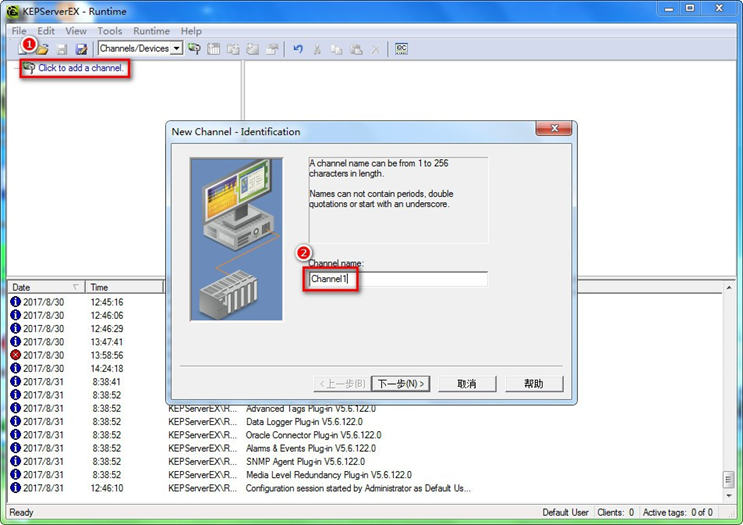Select the 'SNMP Agent Plug-in V5.6.122.0' entry
This screenshot has width=743, height=525.
click(x=305, y=462)
